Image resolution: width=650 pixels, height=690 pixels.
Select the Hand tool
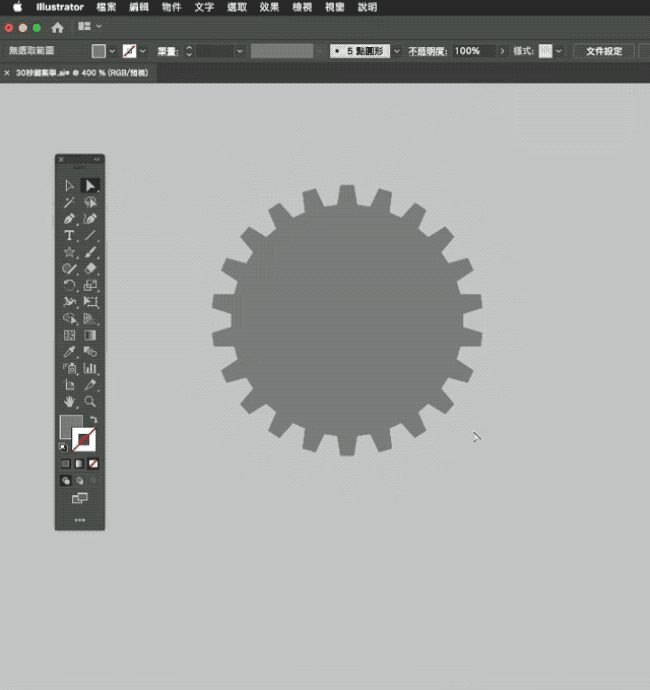coord(69,402)
